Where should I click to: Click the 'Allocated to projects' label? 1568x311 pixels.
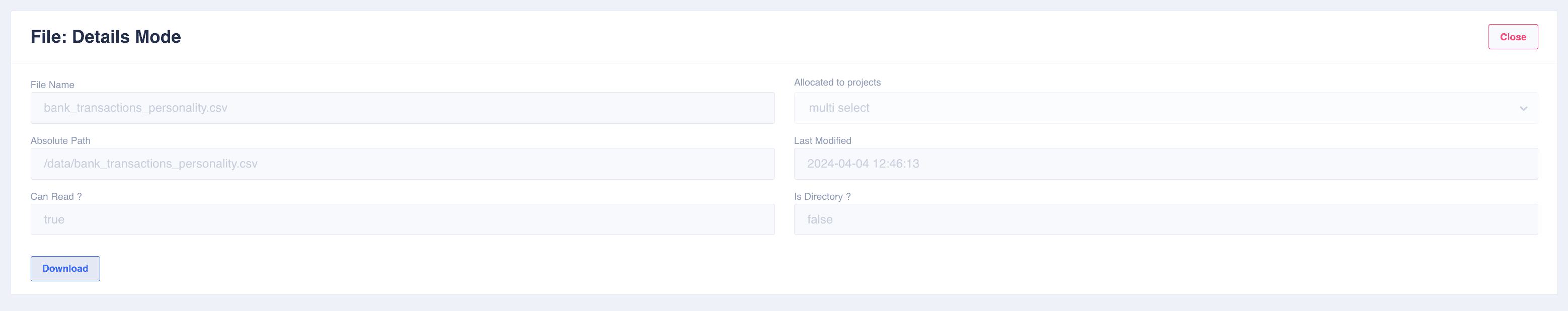(x=837, y=82)
